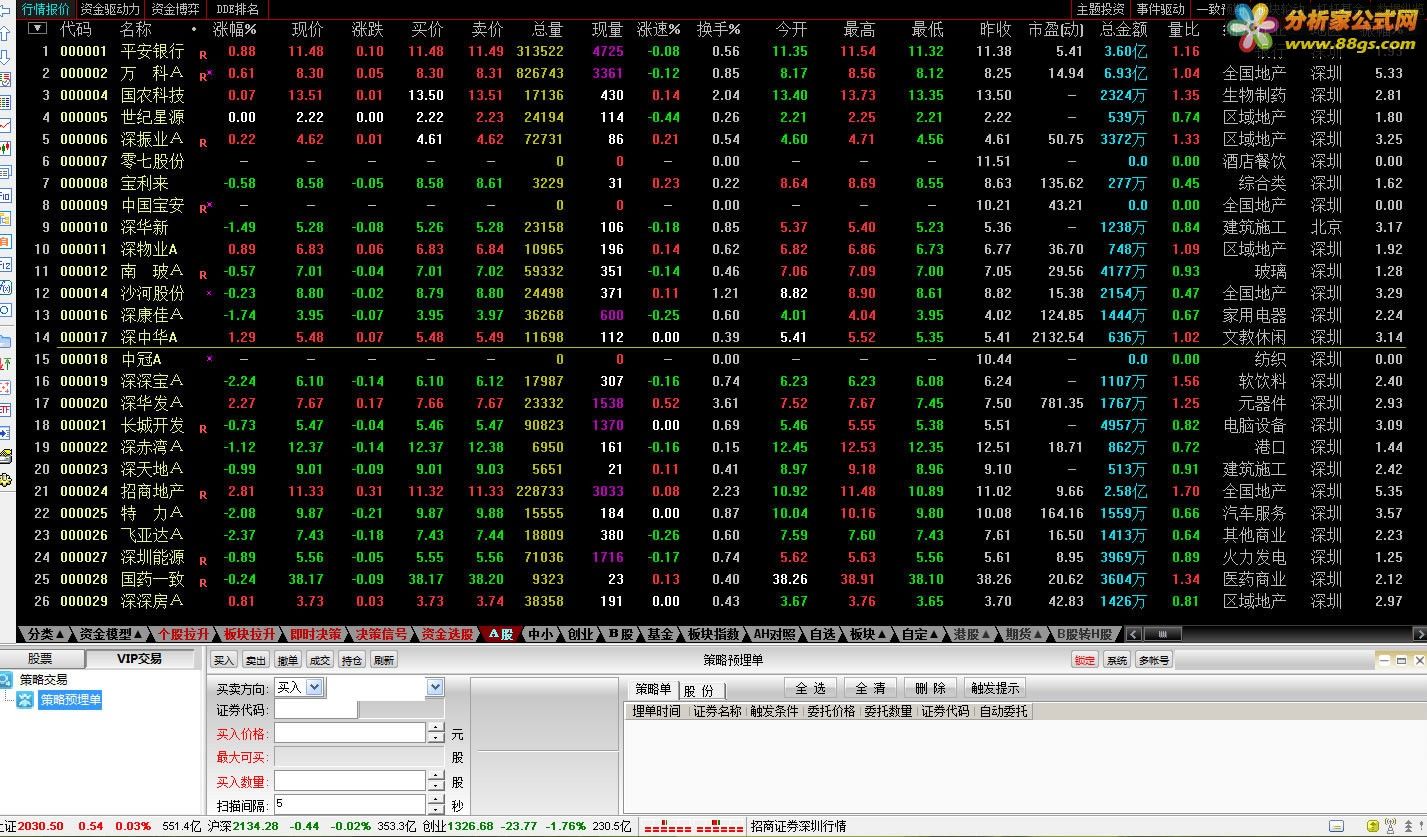Select the 股份 tab beside 策略单
1427x837 pixels.
click(x=700, y=690)
